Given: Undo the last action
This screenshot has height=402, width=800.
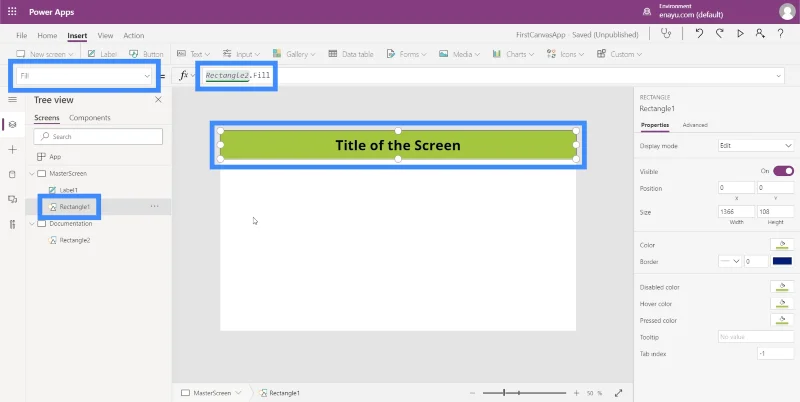Looking at the screenshot, I should click(x=699, y=34).
